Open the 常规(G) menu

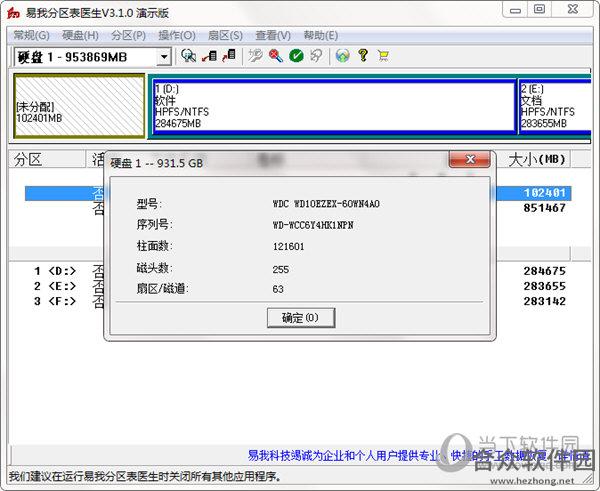pyautogui.click(x=31, y=36)
